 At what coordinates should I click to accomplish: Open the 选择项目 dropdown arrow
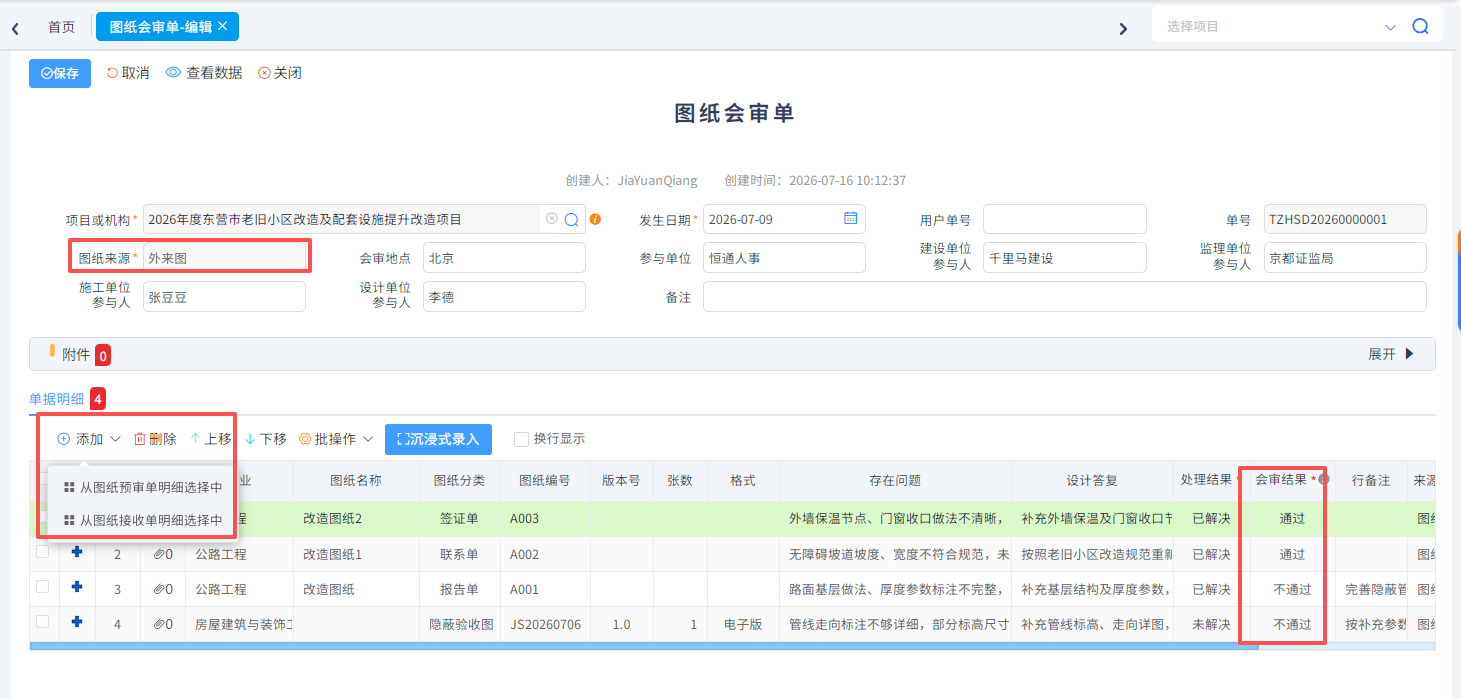[1390, 28]
